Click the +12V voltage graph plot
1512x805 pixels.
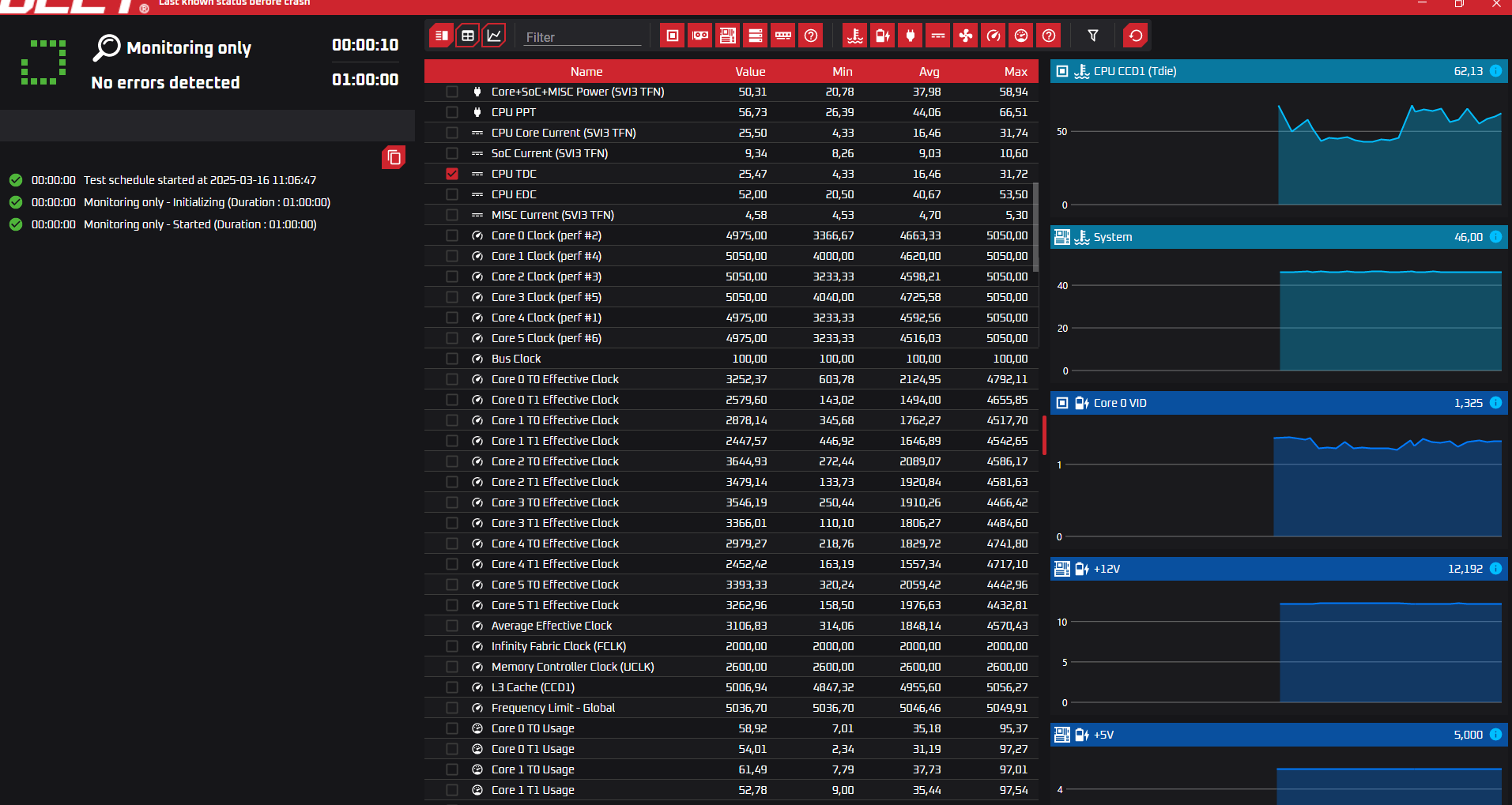[x=1278, y=648]
